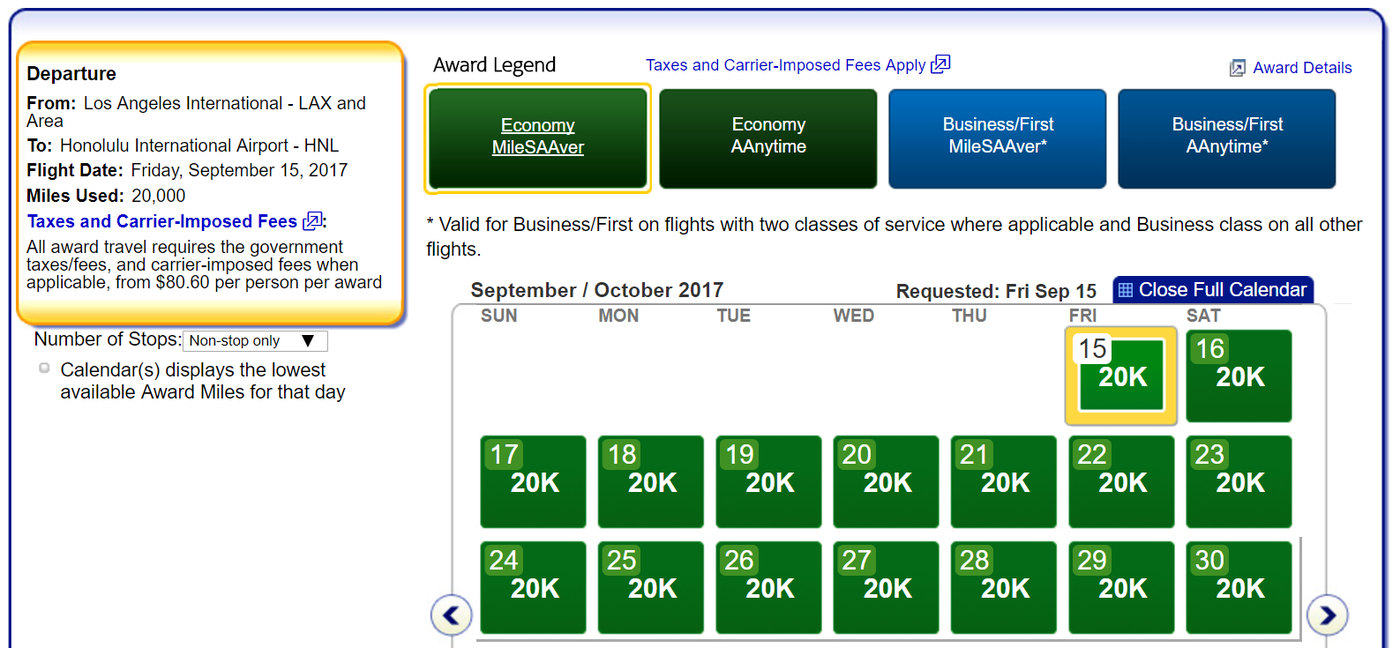This screenshot has height=648, width=1400.
Task: Click the popup icon in Departure box
Action: 313,221
